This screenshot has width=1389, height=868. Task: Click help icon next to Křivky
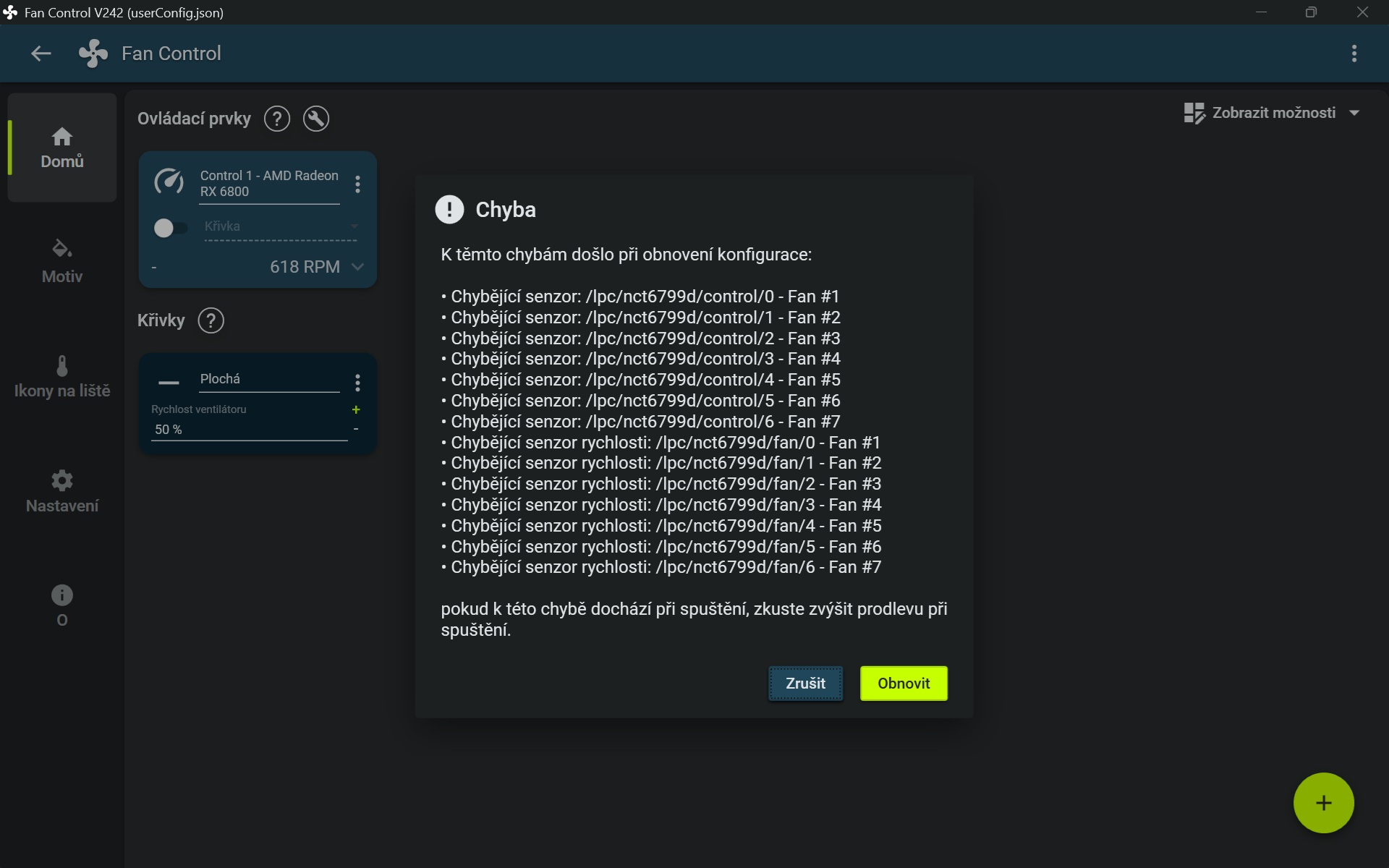point(211,320)
